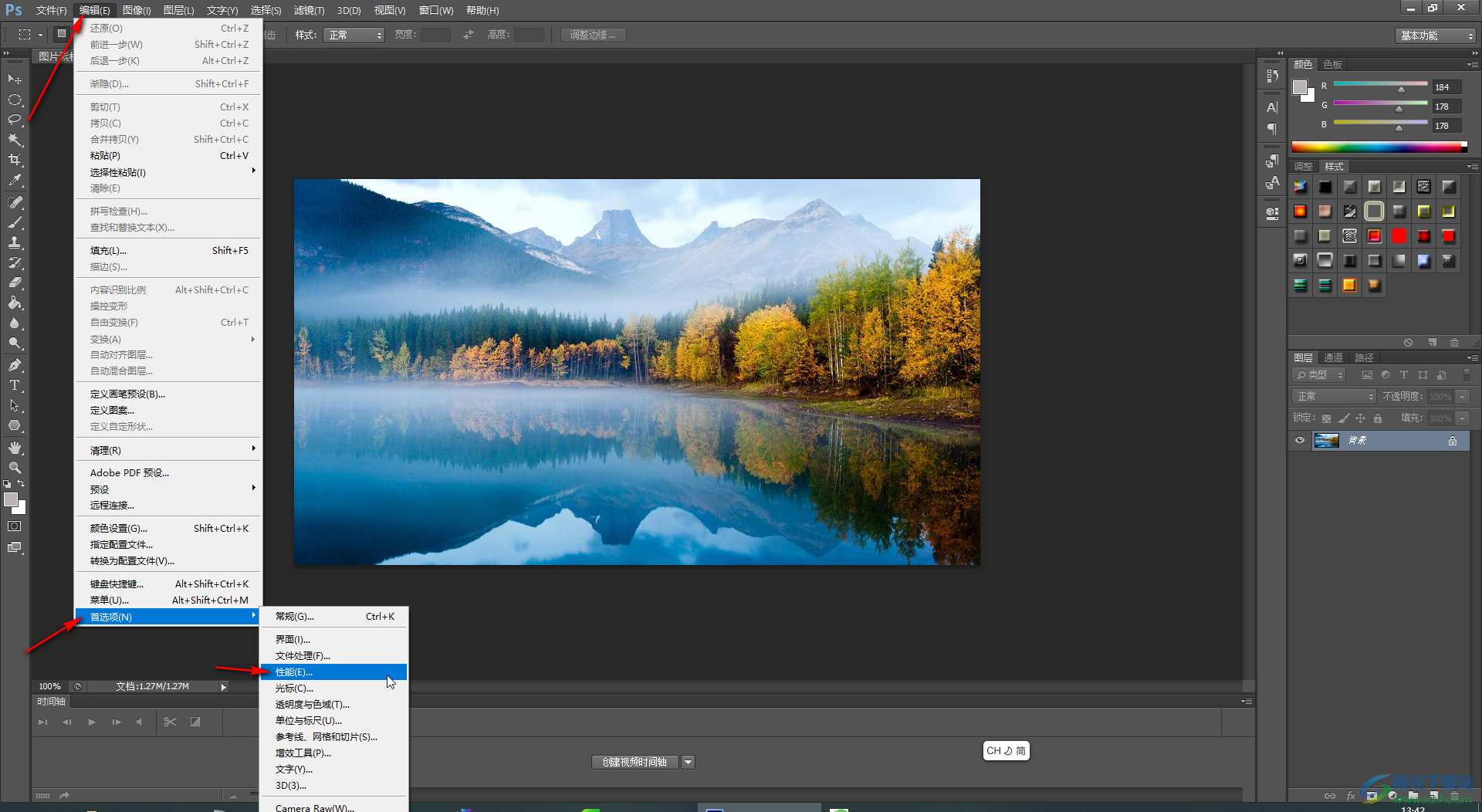The height and width of the screenshot is (812, 1482).
Task: Open the 3D panel icon in dock
Action: [1272, 212]
